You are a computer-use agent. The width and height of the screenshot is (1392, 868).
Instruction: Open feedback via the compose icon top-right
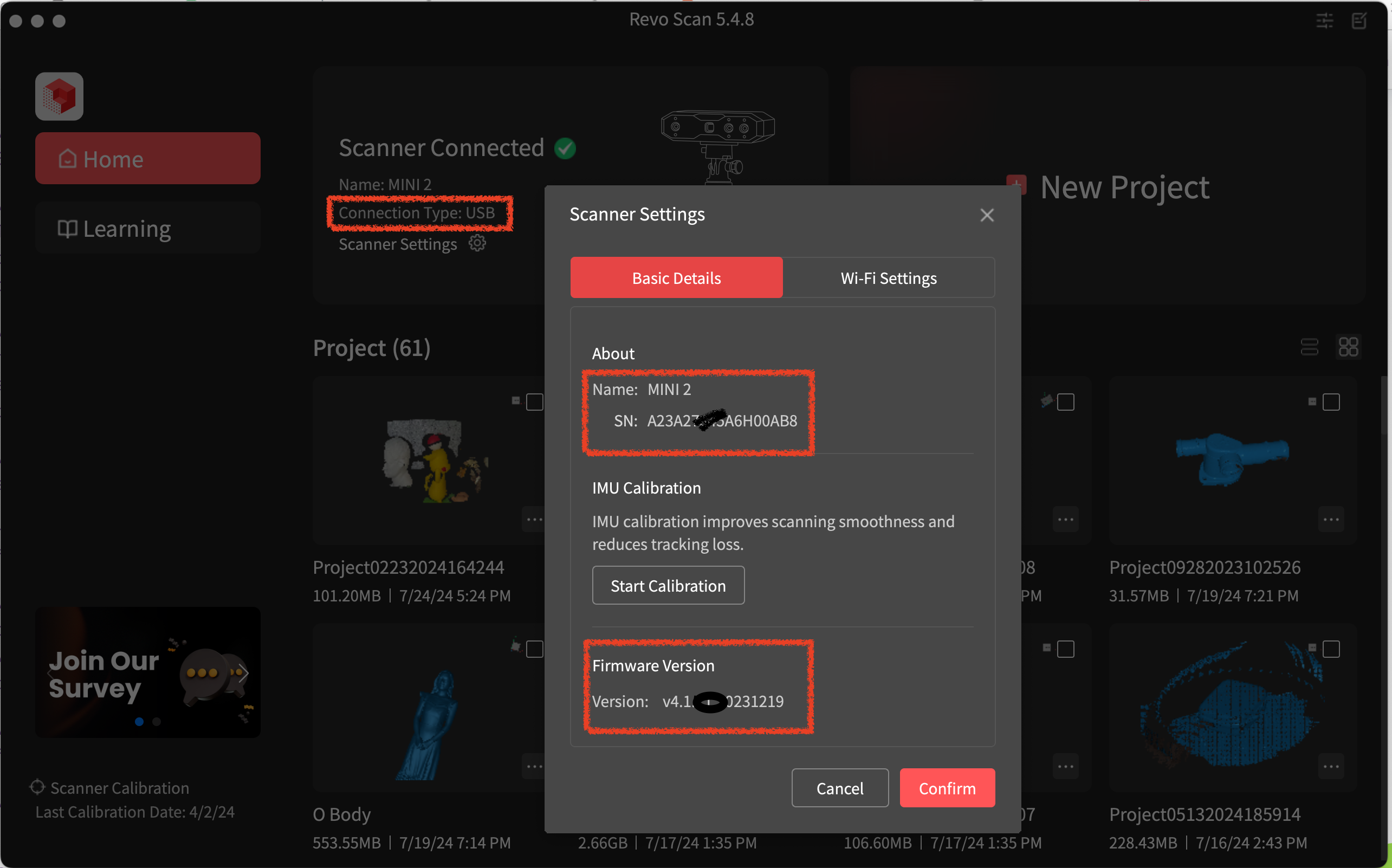tap(1359, 21)
